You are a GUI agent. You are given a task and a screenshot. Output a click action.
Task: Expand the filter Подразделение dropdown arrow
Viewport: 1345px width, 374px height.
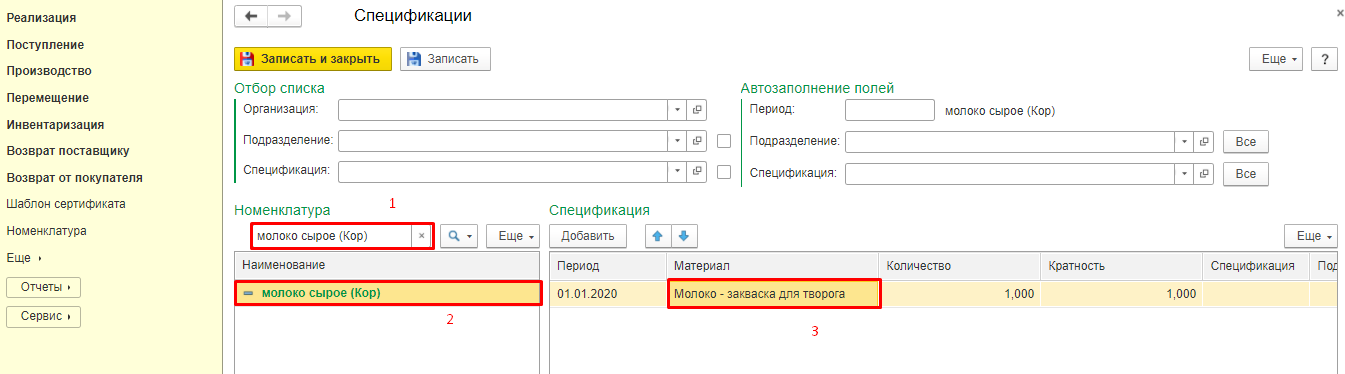pyautogui.click(x=677, y=141)
